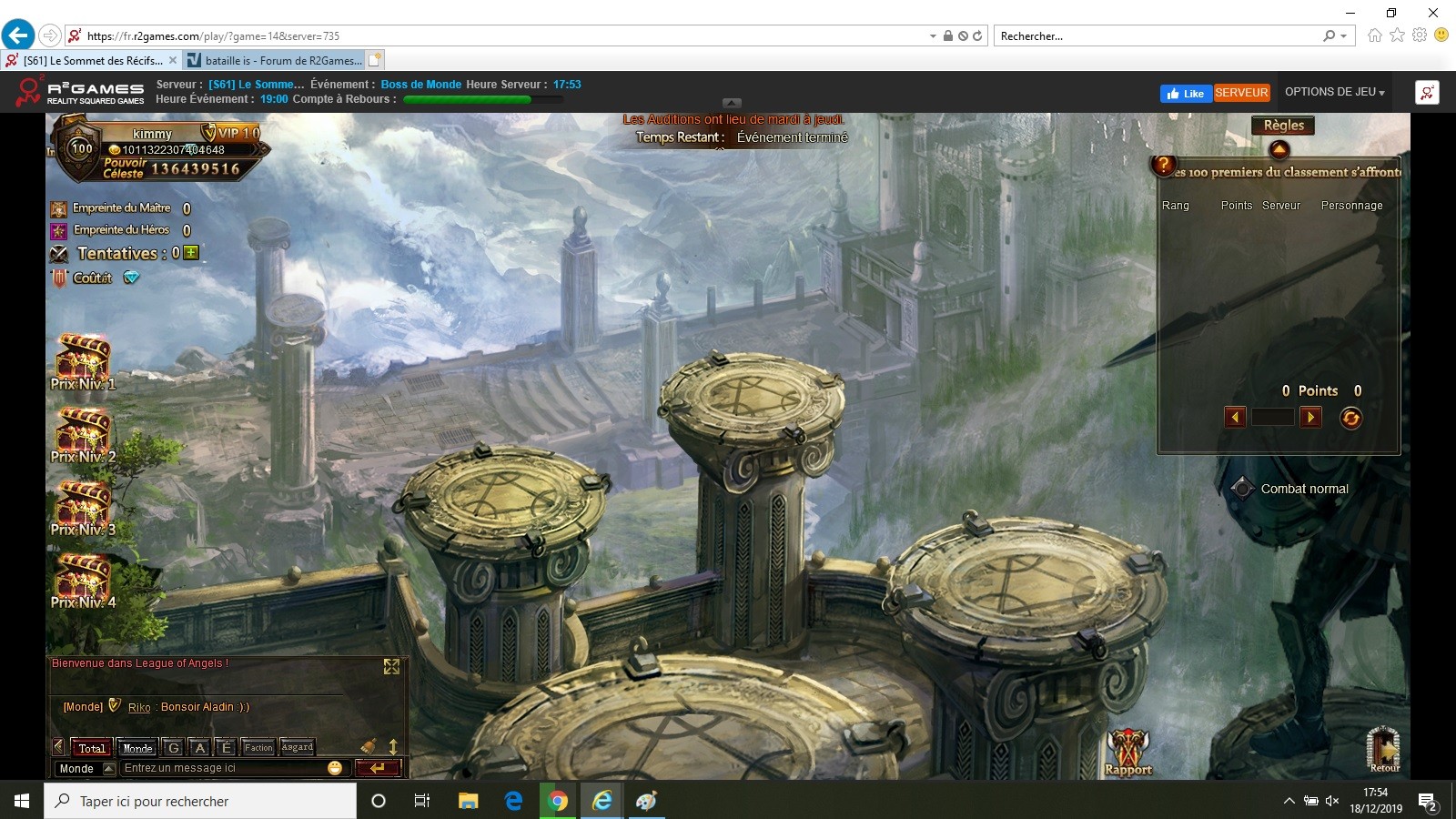Switch to the Faction chat tab
This screenshot has height=819, width=1456.
258,747
